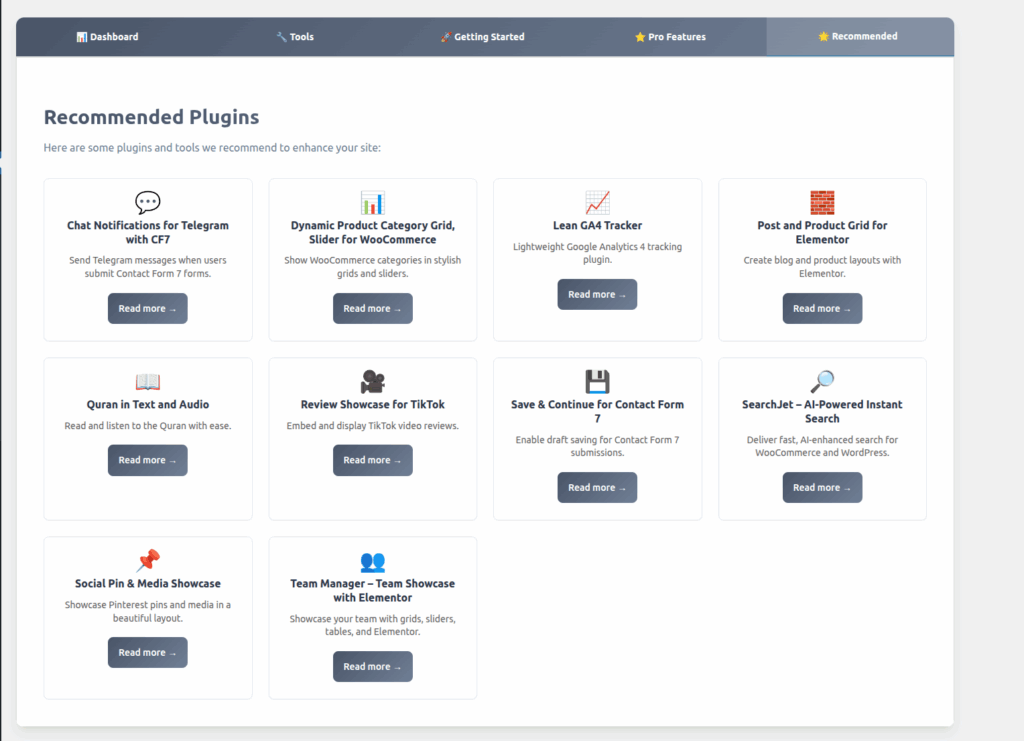Click the pushpin icon for Social Pin showcase
The height and width of the screenshot is (741, 1024).
click(148, 561)
